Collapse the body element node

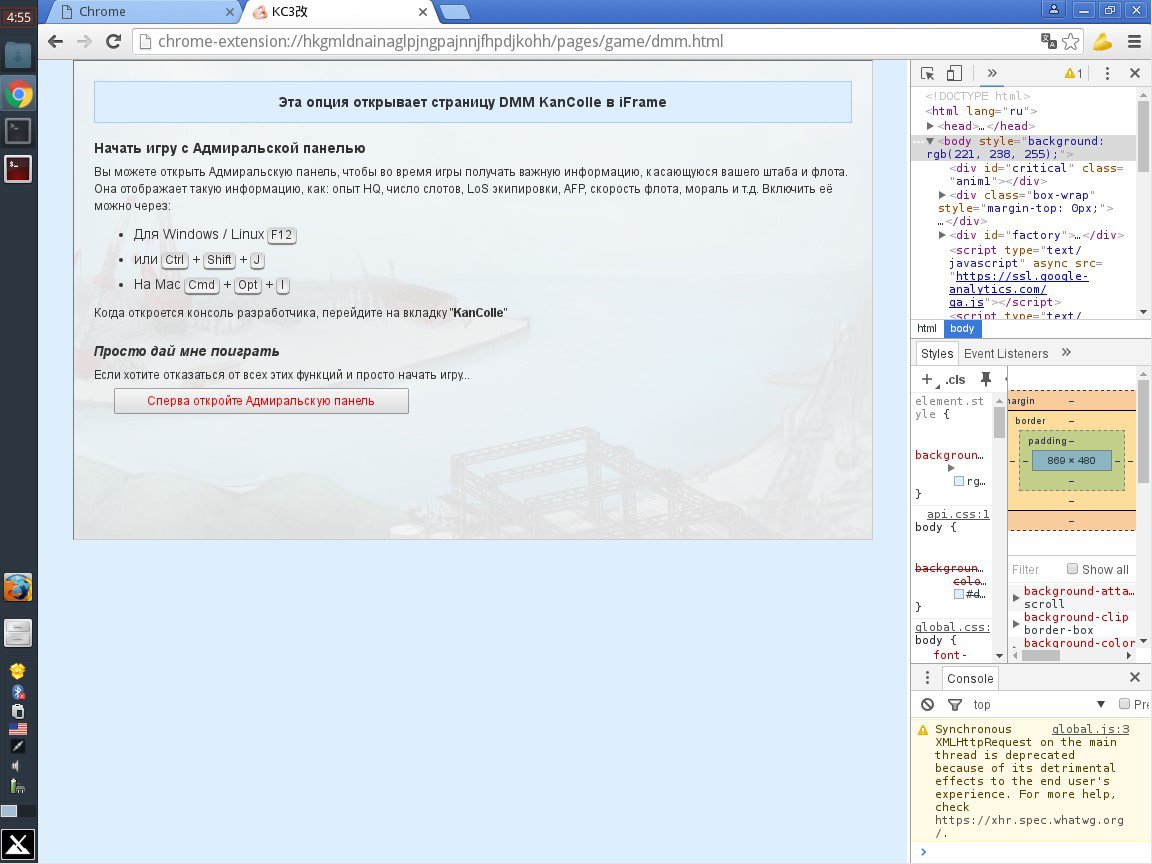click(930, 141)
